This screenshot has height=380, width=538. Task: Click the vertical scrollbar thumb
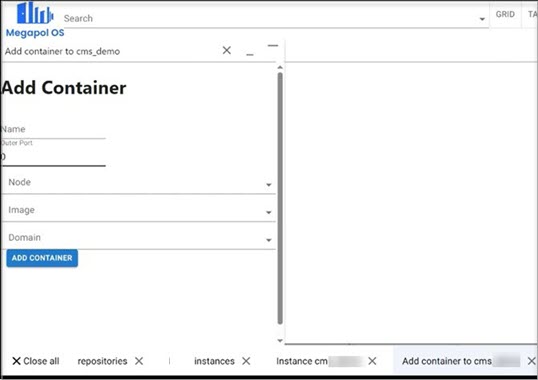coord(280,198)
